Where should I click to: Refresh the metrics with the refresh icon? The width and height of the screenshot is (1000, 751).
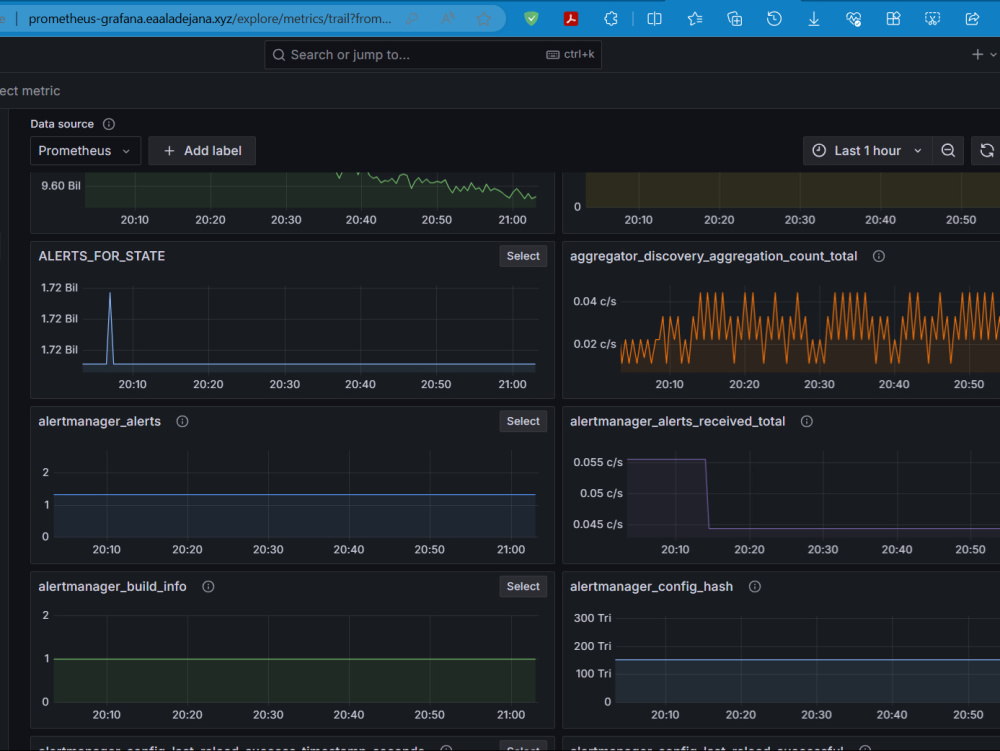(986, 150)
